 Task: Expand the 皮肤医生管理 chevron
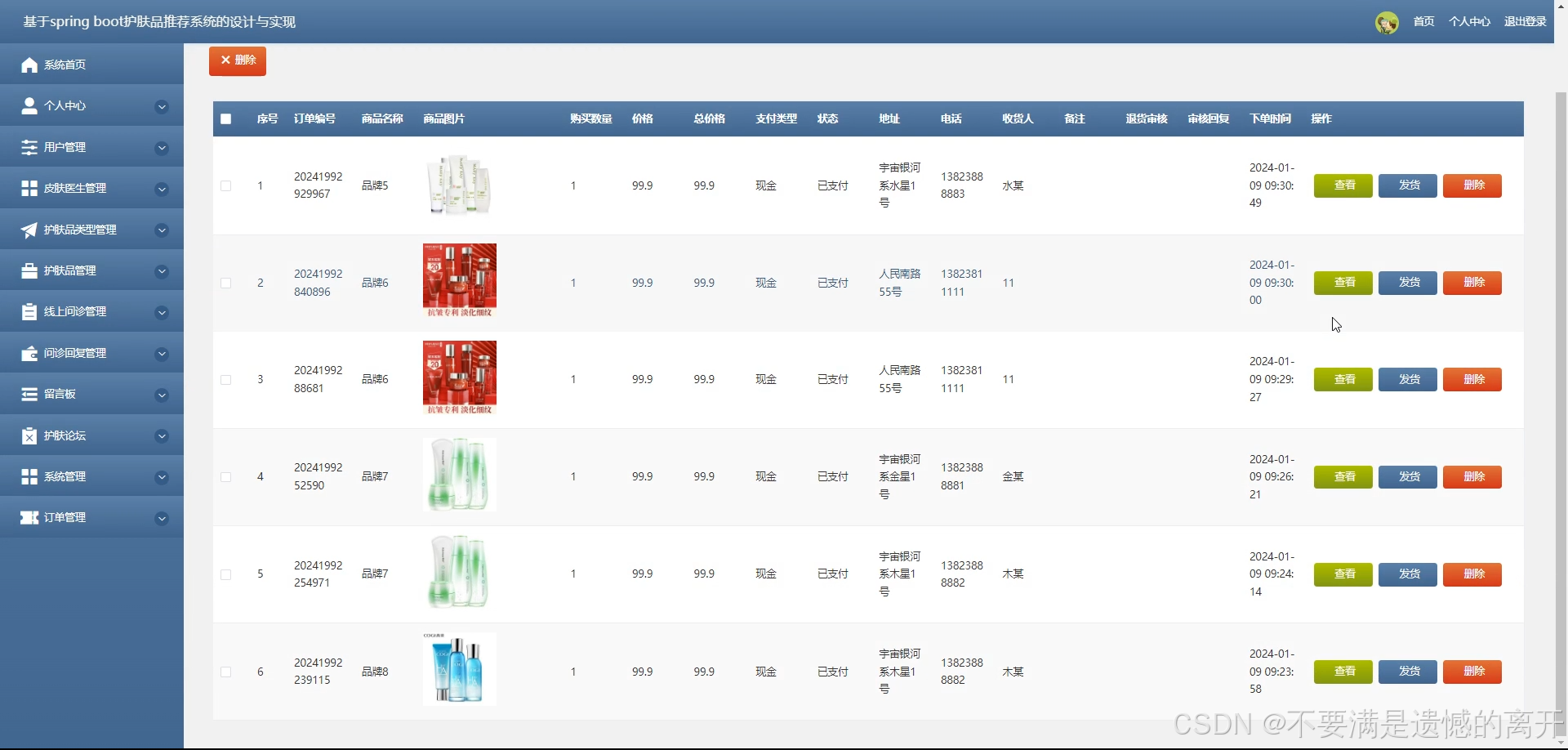pyautogui.click(x=162, y=189)
